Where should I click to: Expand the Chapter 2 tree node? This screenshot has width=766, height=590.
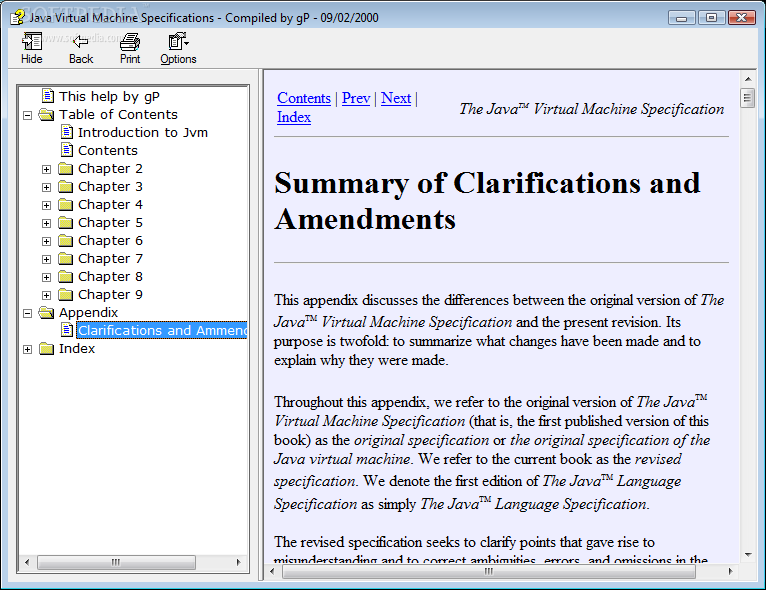point(46,169)
